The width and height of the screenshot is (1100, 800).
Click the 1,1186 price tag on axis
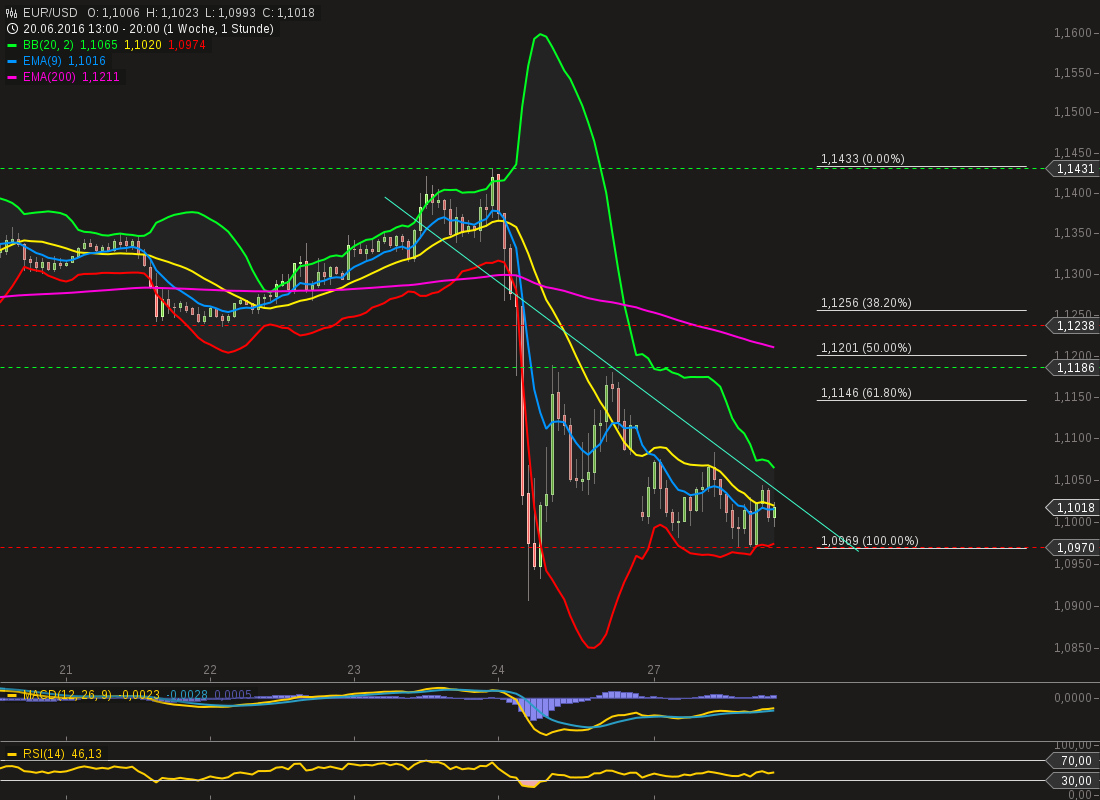click(x=1073, y=368)
